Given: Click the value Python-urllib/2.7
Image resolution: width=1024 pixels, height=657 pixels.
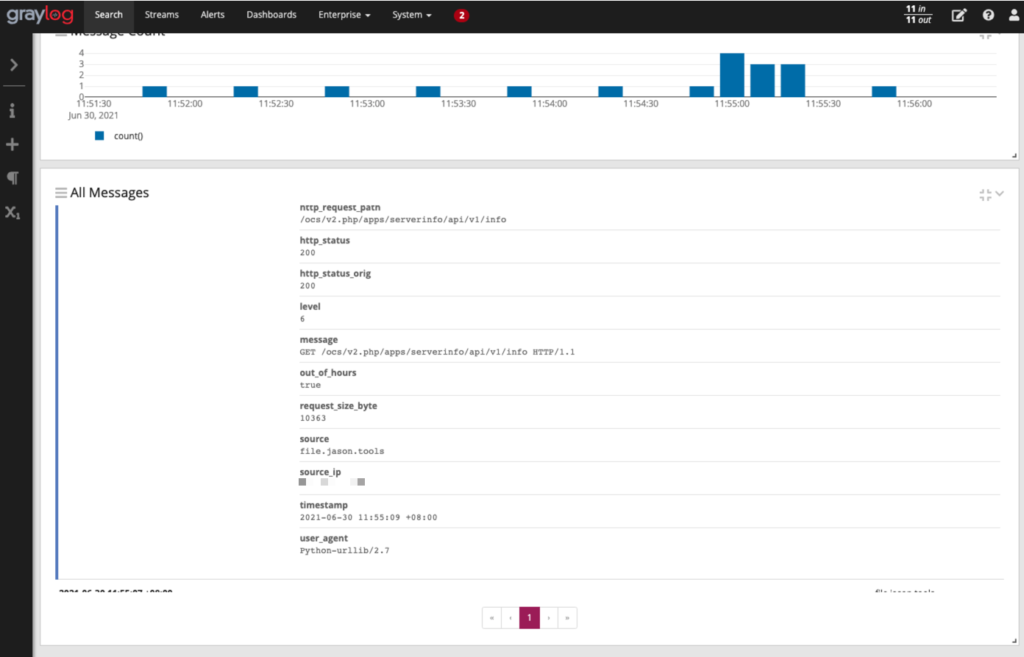Looking at the screenshot, I should pos(344,551).
